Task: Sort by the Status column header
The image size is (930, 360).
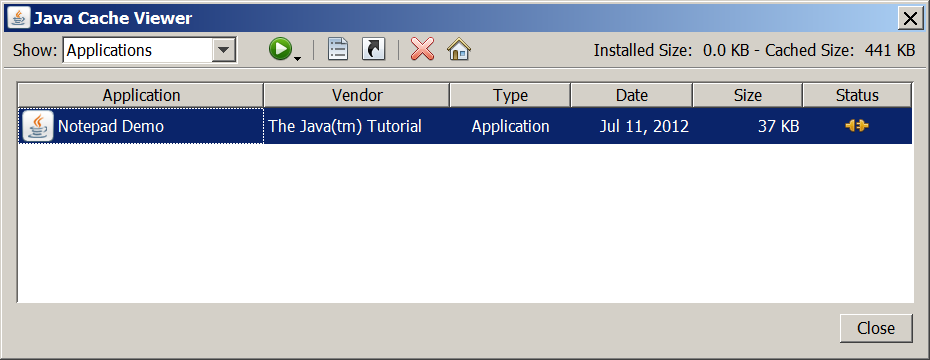Action: tap(857, 95)
